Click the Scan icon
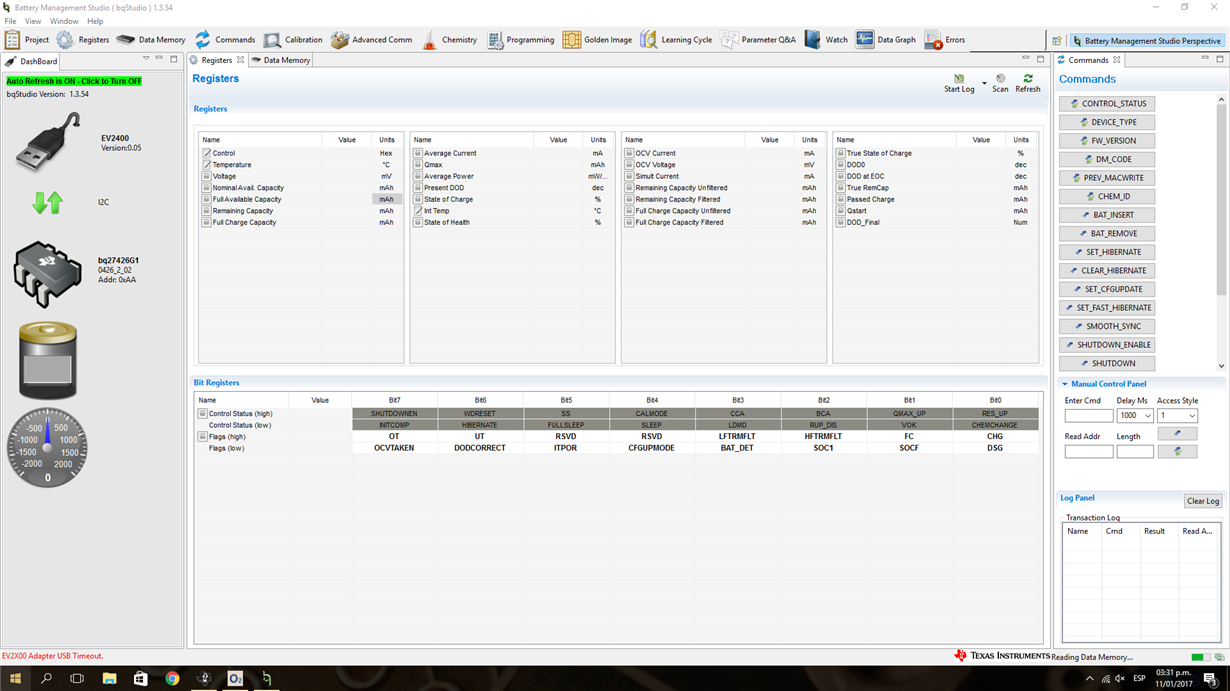1230x691 pixels. coord(1000,79)
